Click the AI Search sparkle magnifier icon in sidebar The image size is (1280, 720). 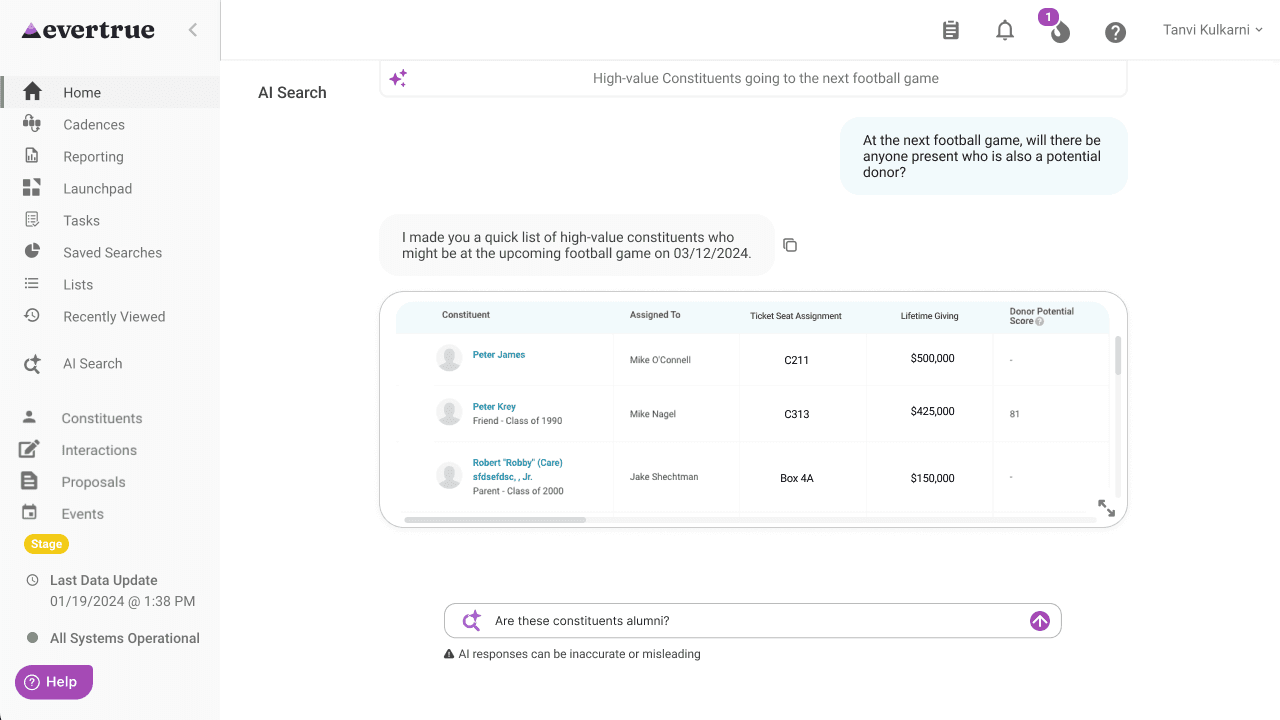coord(32,364)
